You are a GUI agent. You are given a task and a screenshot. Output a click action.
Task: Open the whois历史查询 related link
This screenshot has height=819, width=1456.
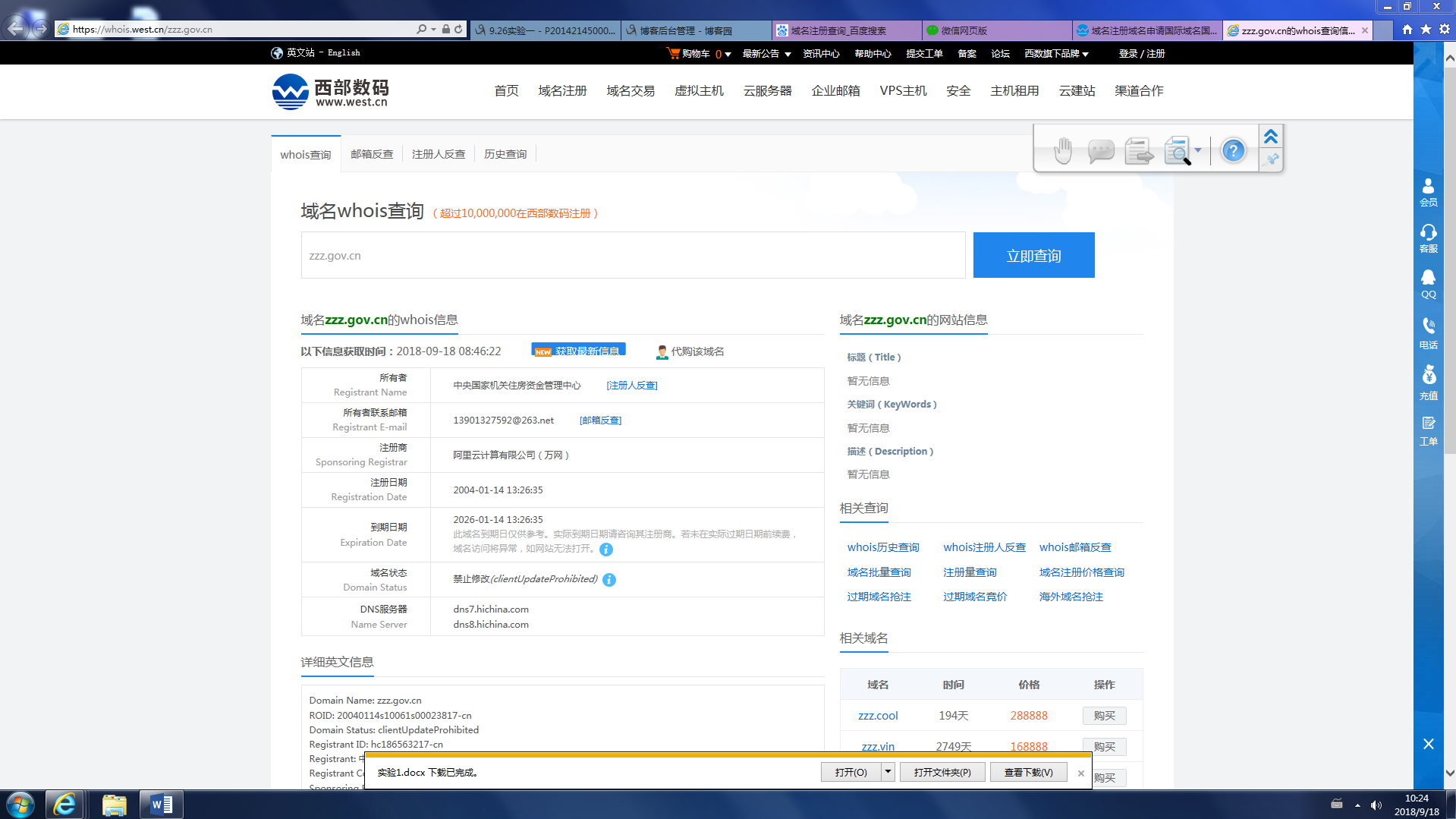(883, 547)
